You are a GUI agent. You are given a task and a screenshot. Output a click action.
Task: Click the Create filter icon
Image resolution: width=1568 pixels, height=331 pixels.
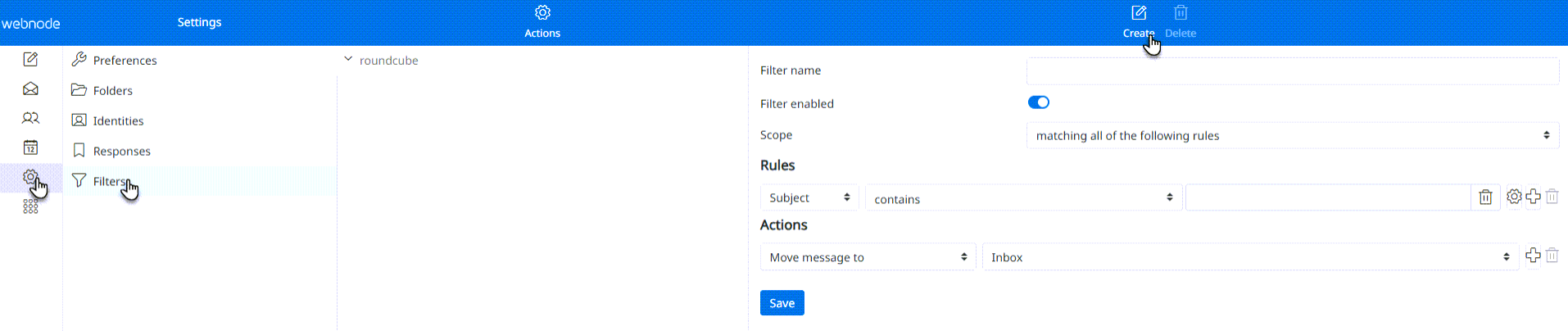[1139, 13]
